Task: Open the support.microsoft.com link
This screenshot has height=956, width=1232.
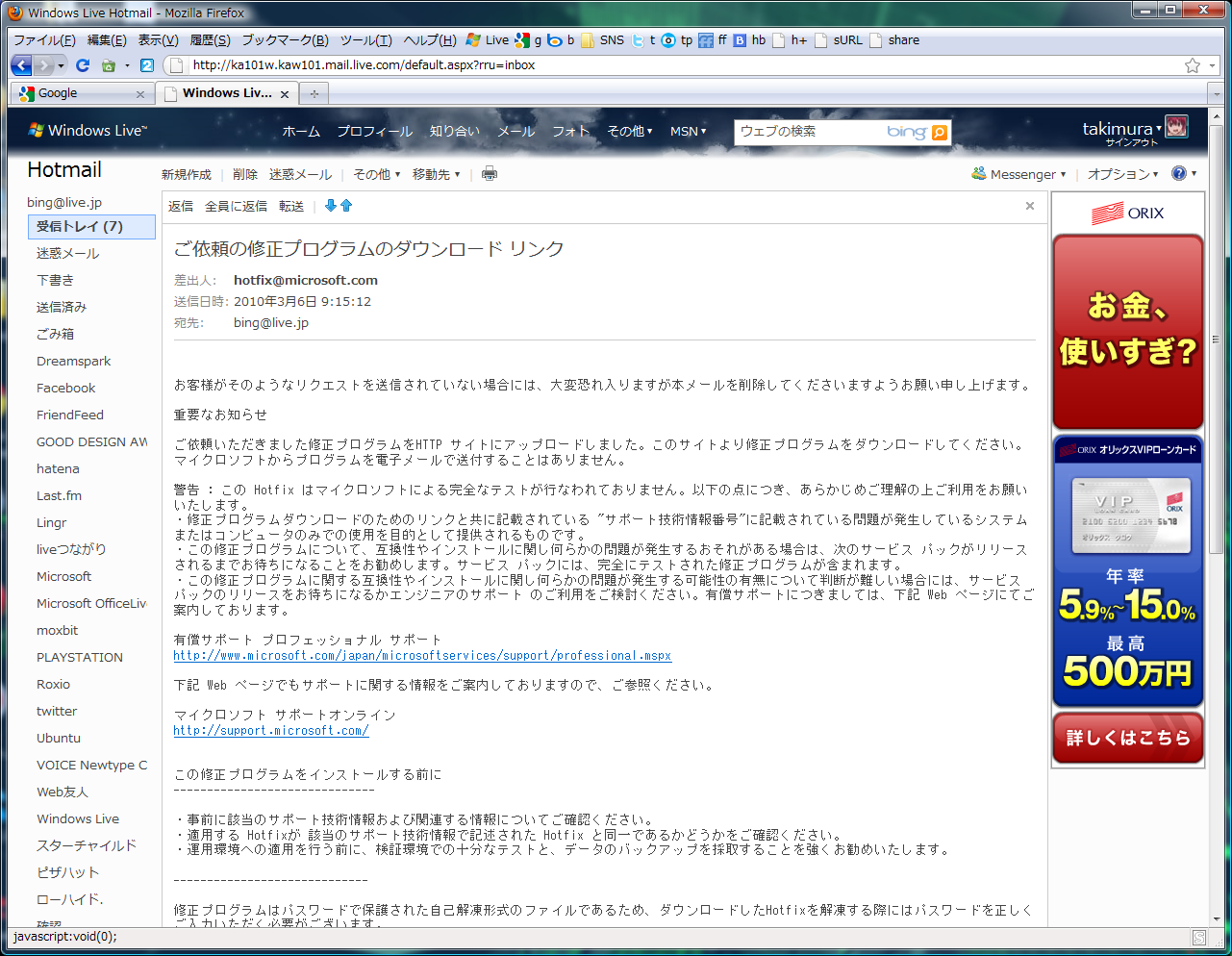Action: click(271, 731)
